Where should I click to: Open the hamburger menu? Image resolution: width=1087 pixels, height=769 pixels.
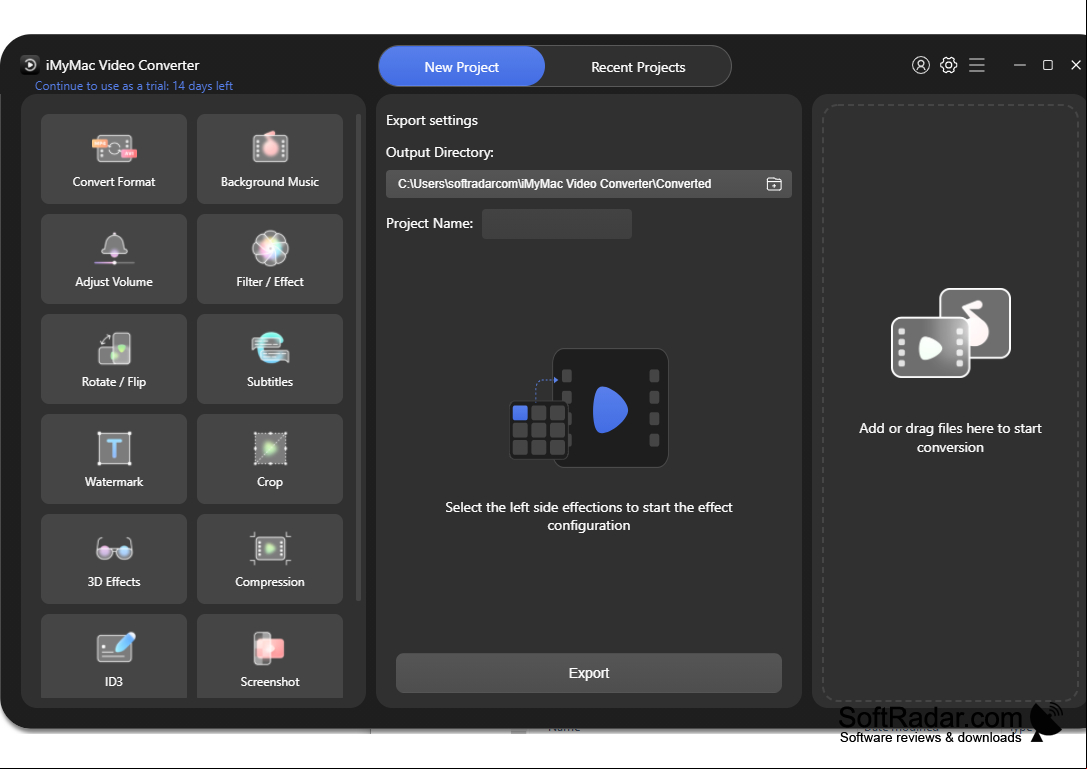(x=977, y=65)
